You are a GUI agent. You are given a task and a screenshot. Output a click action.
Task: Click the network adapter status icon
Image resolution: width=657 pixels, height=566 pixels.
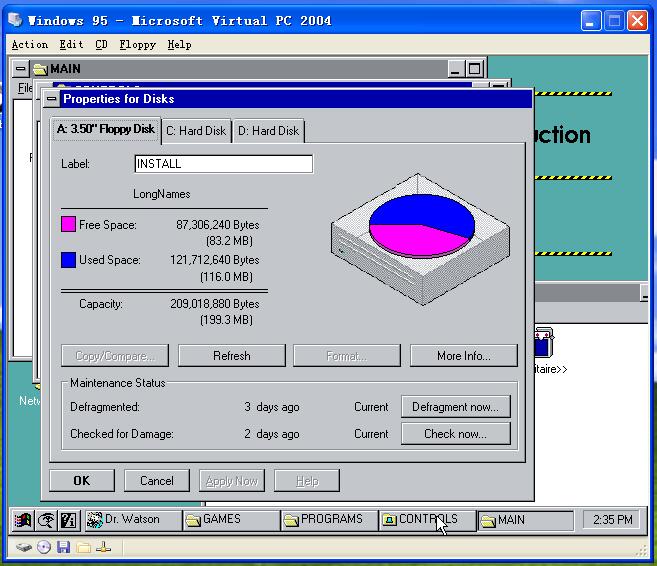click(x=103, y=547)
